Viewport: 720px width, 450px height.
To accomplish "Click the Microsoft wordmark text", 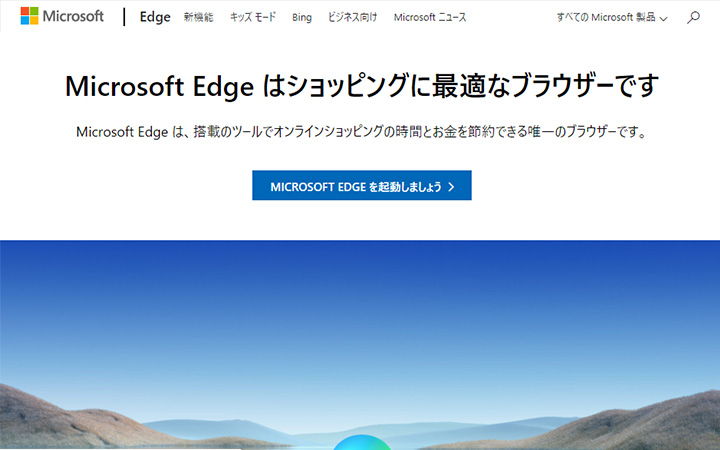I will (73, 17).
